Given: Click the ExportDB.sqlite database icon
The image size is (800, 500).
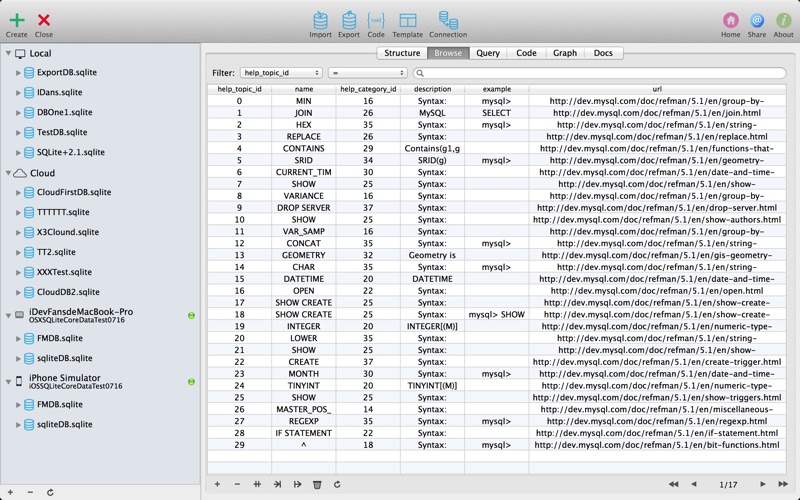Looking at the screenshot, I should pyautogui.click(x=29, y=72).
